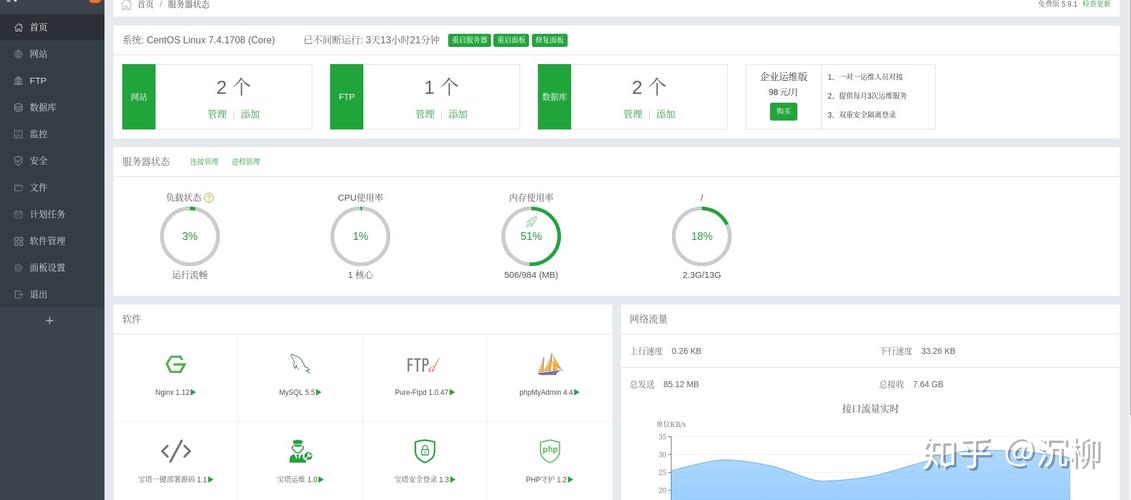Click the 重启面板 button
1131x500 pixels.
pyautogui.click(x=511, y=40)
